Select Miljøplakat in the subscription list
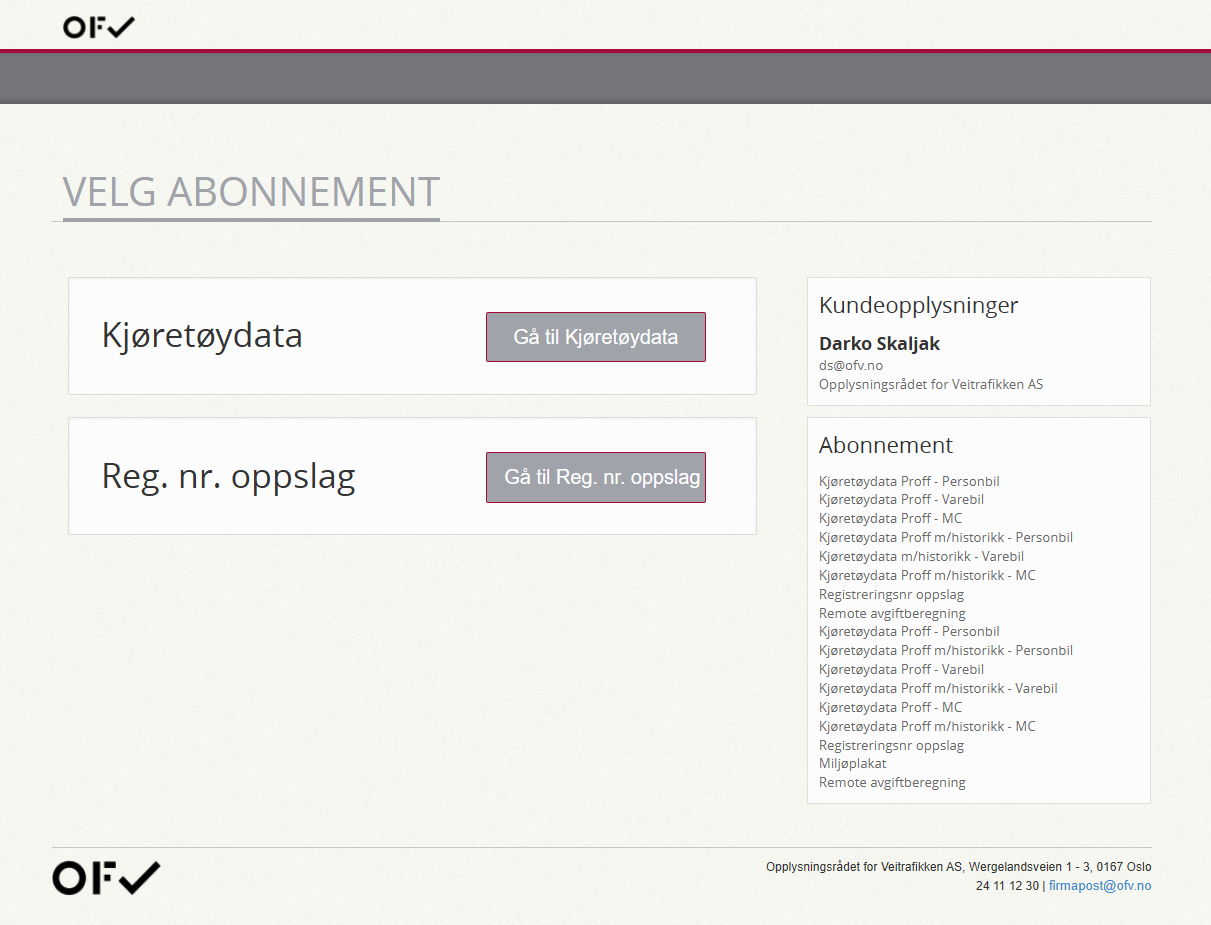 pos(852,763)
